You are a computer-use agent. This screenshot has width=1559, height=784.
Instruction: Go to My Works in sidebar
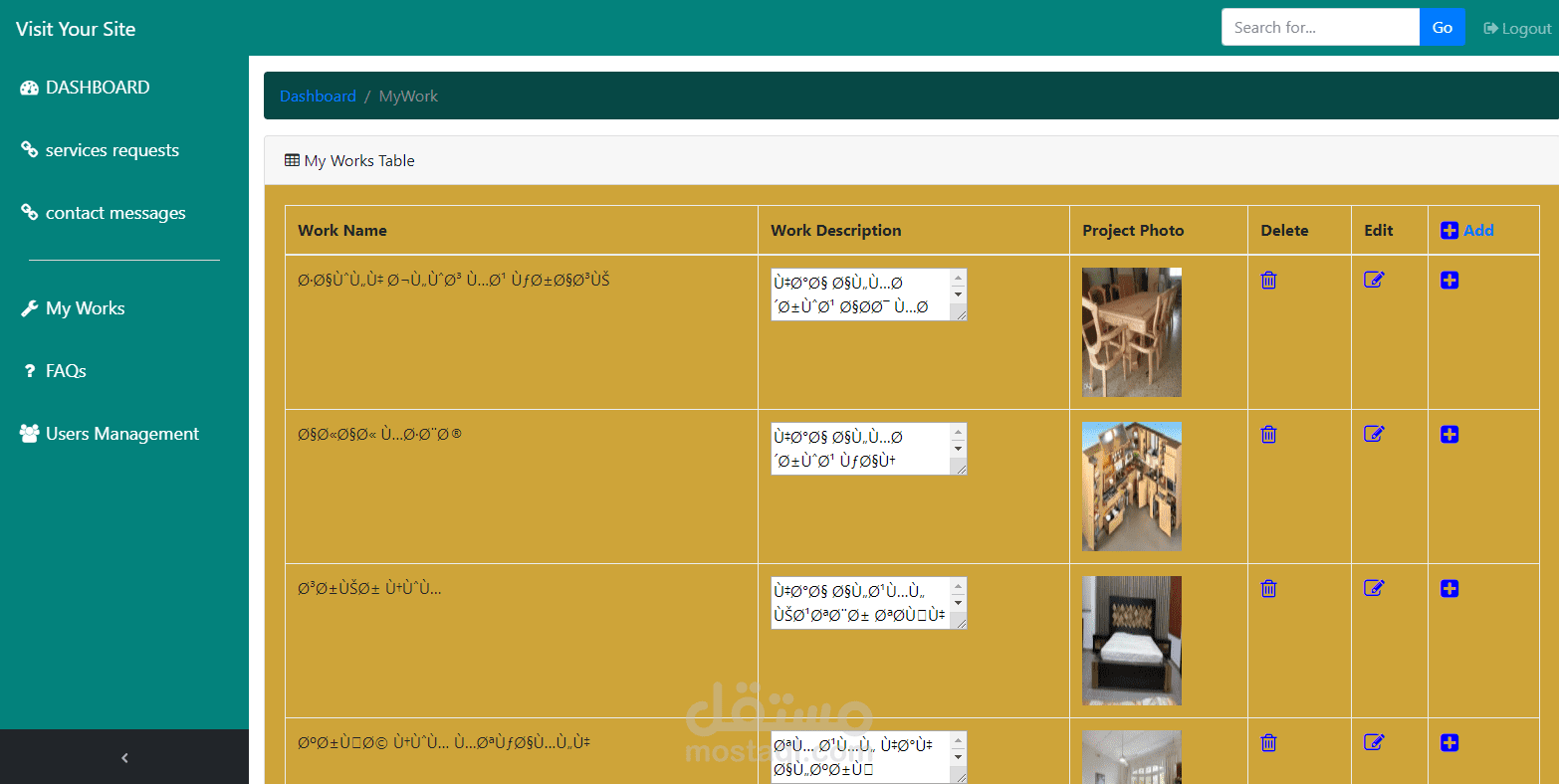pos(73,308)
